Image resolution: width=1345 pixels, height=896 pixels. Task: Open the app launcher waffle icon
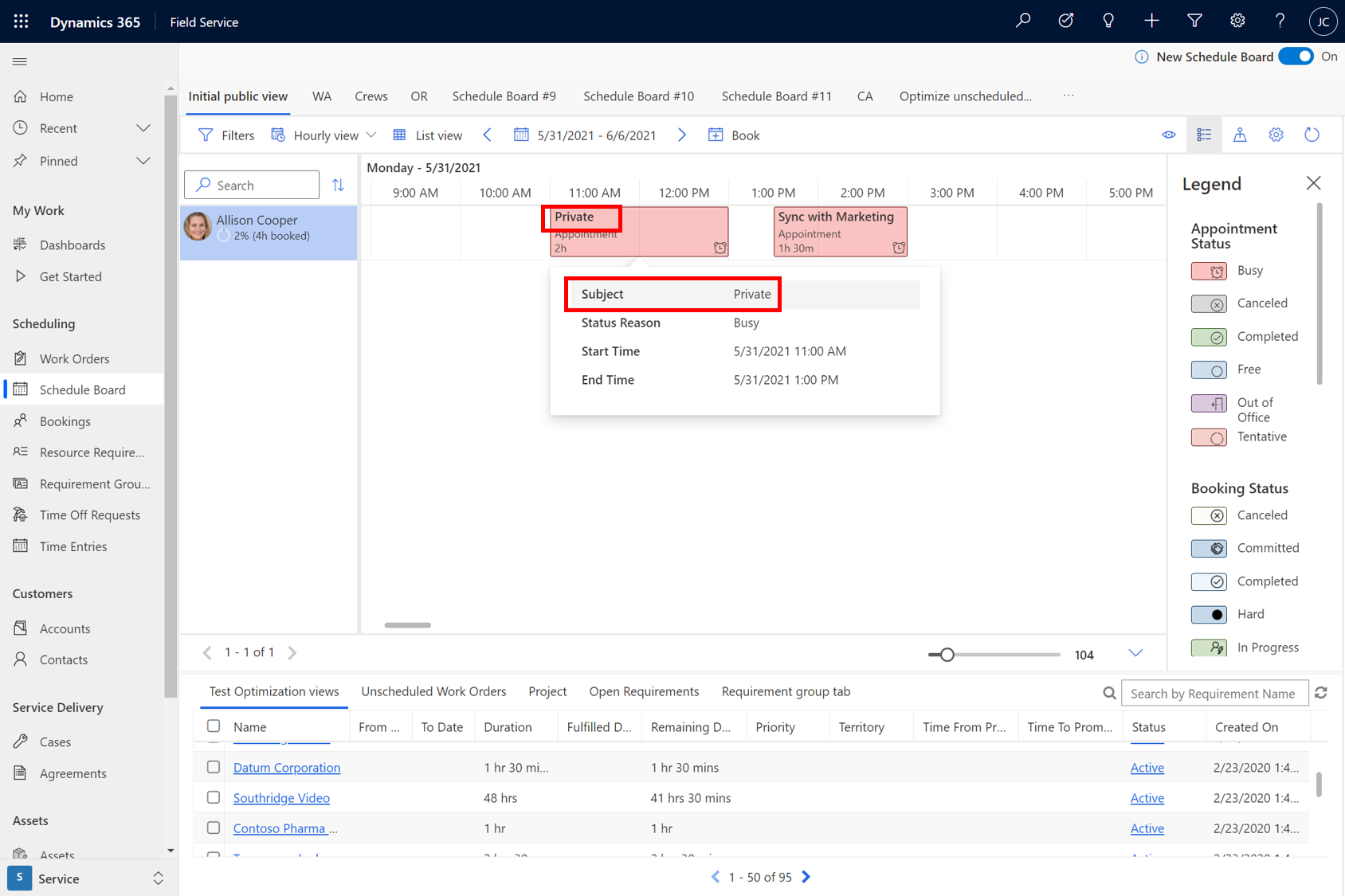click(22, 22)
